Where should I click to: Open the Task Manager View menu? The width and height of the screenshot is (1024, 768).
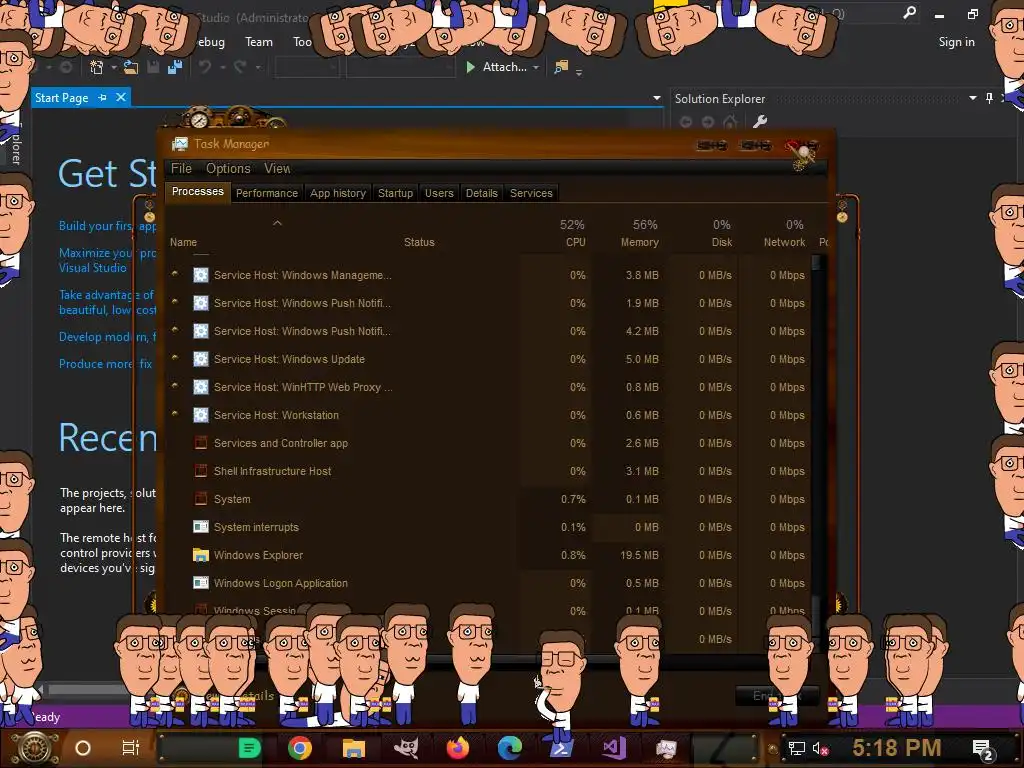277,168
